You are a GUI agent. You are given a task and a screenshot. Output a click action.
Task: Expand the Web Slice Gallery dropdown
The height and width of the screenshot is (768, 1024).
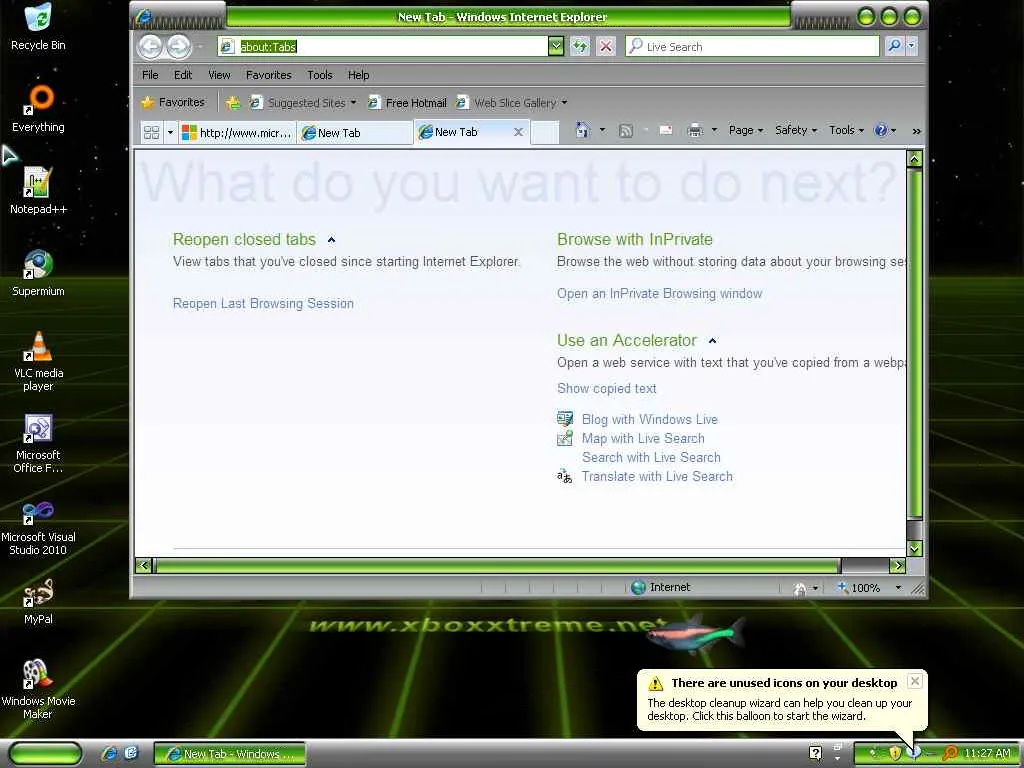[564, 103]
